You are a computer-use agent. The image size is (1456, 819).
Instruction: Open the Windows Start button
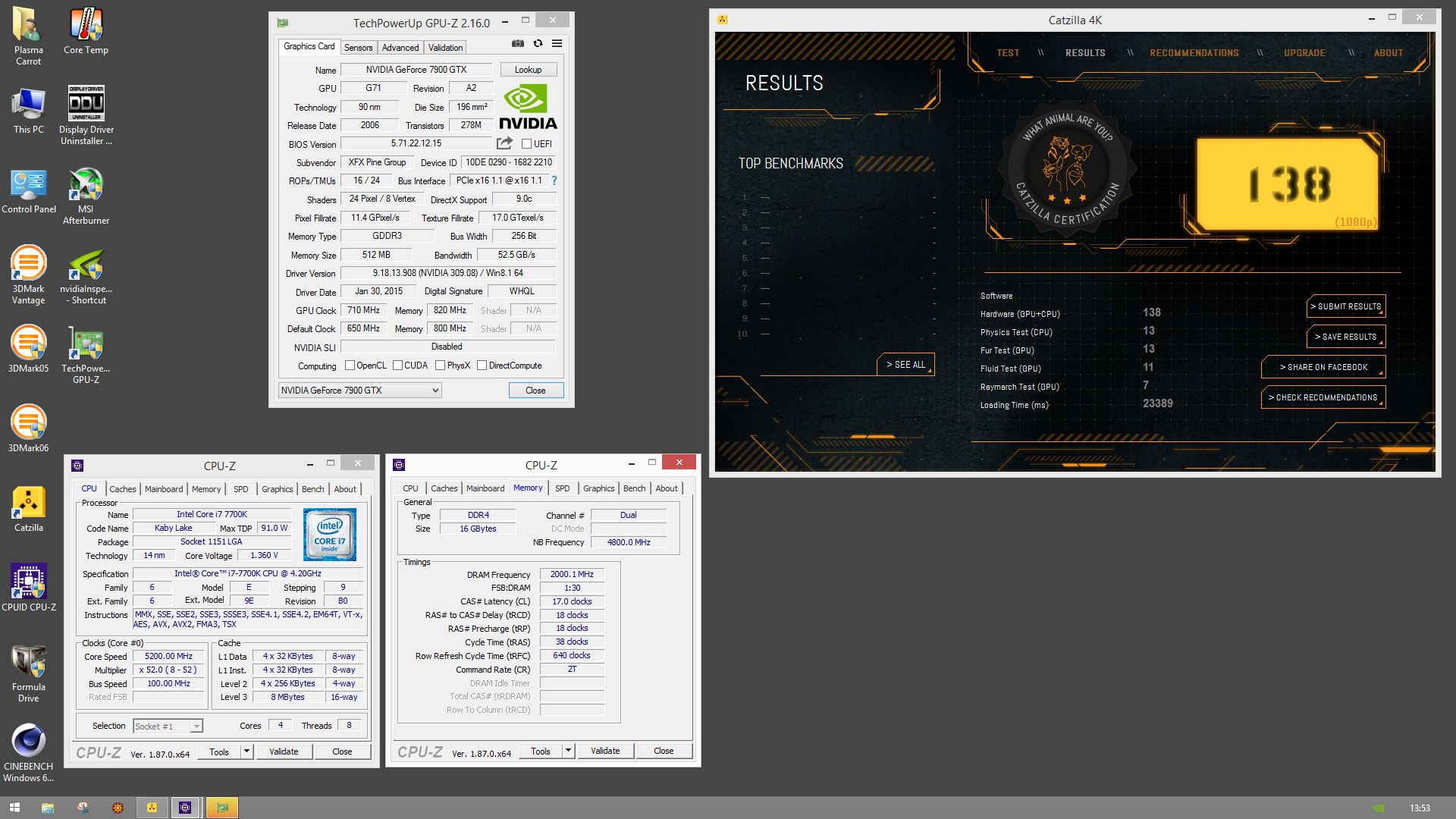point(14,808)
